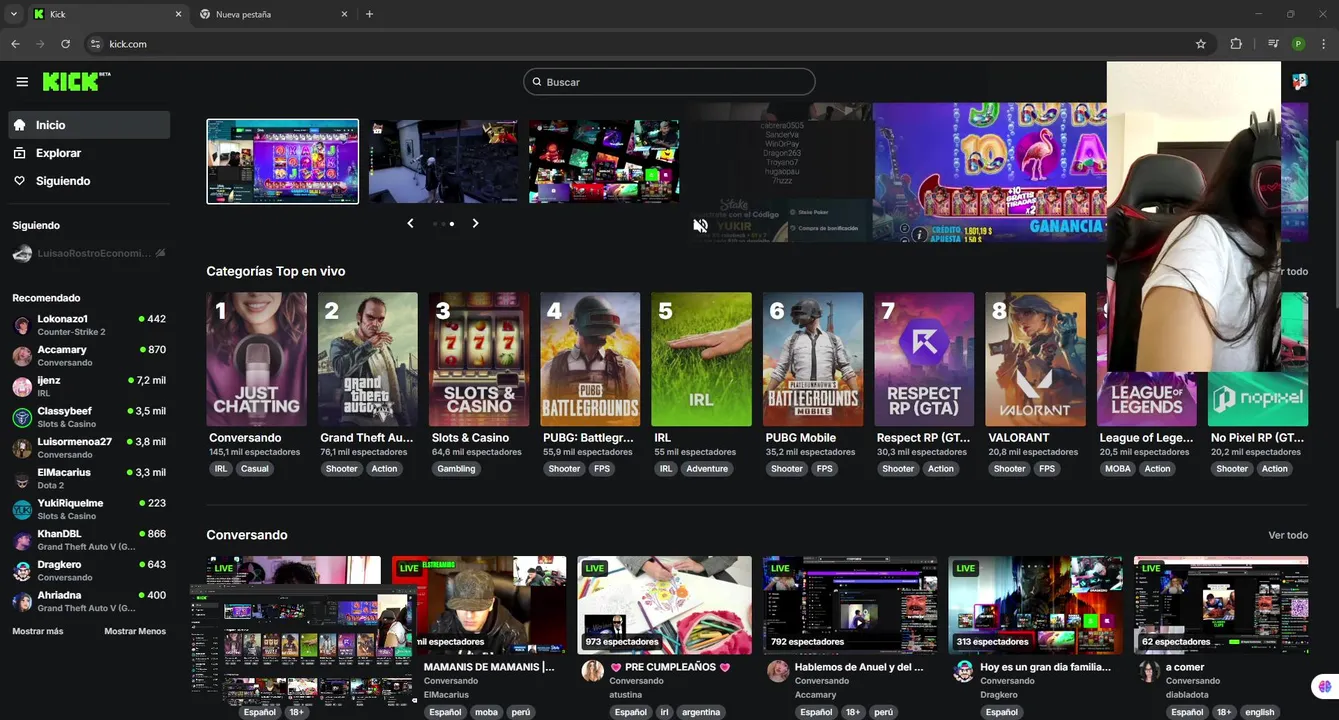The height and width of the screenshot is (720, 1339).
Task: Open Respect RP (GTA) category card
Action: point(924,359)
